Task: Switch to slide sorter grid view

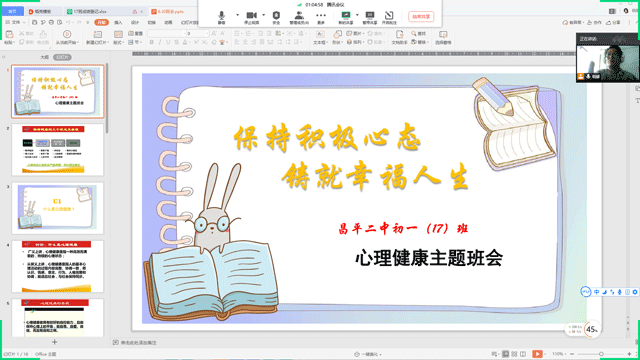Action: coord(514,354)
